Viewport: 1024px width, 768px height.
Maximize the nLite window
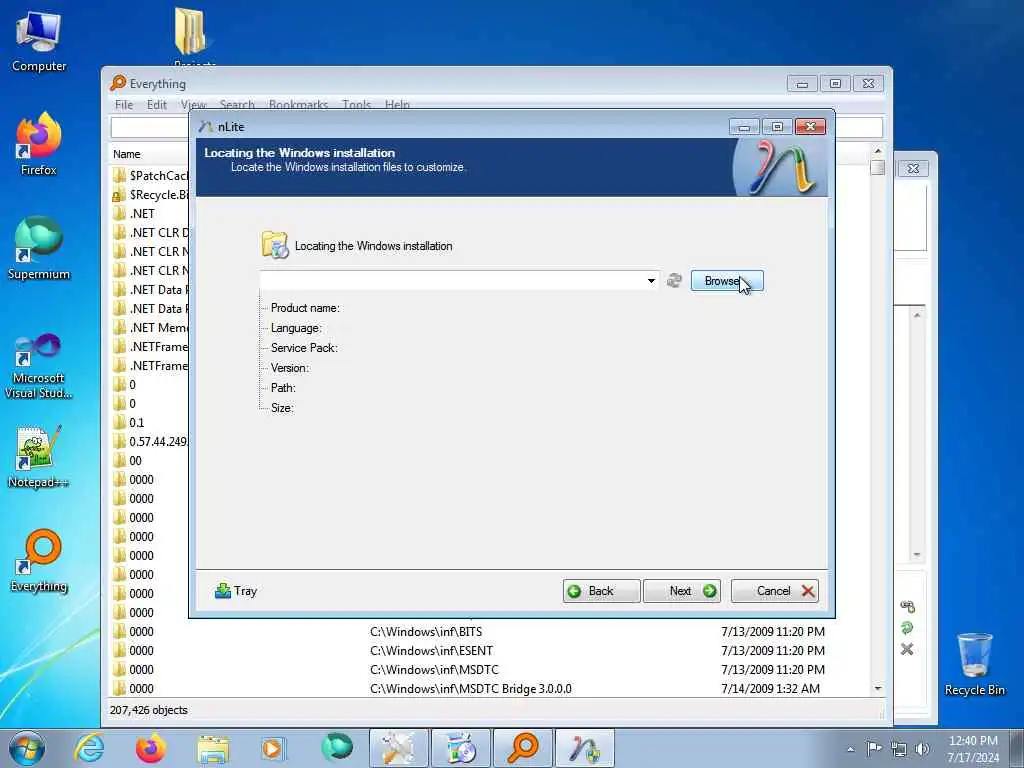tap(777, 127)
